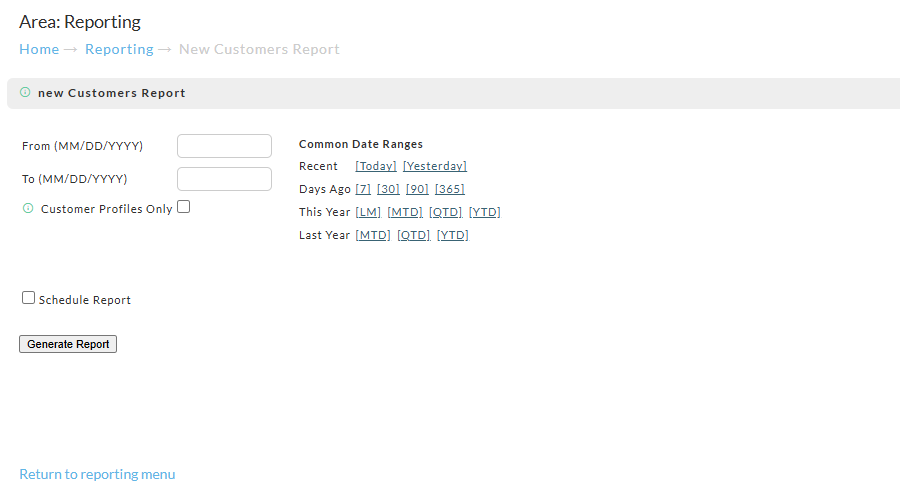Image resolution: width=900 pixels, height=498 pixels.
Task: Click the Generate Report button
Action: (x=68, y=344)
